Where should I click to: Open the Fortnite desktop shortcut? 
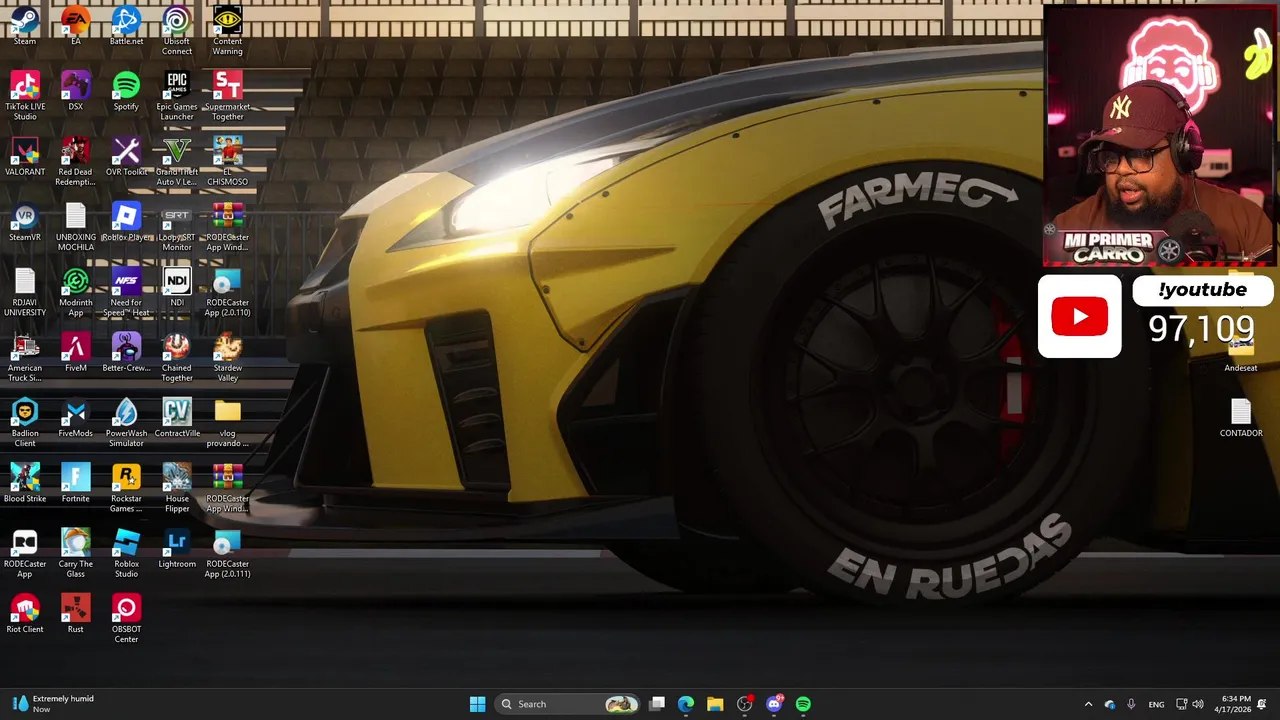tap(75, 482)
